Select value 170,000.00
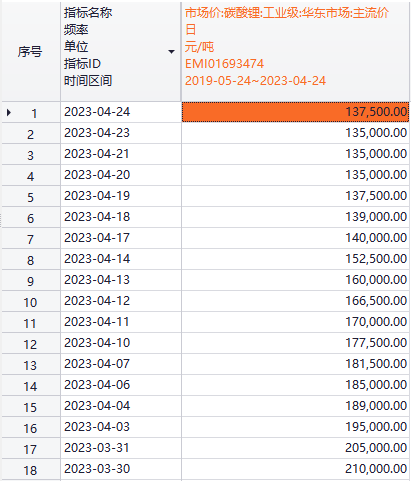The image size is (411, 481). tap(295, 322)
